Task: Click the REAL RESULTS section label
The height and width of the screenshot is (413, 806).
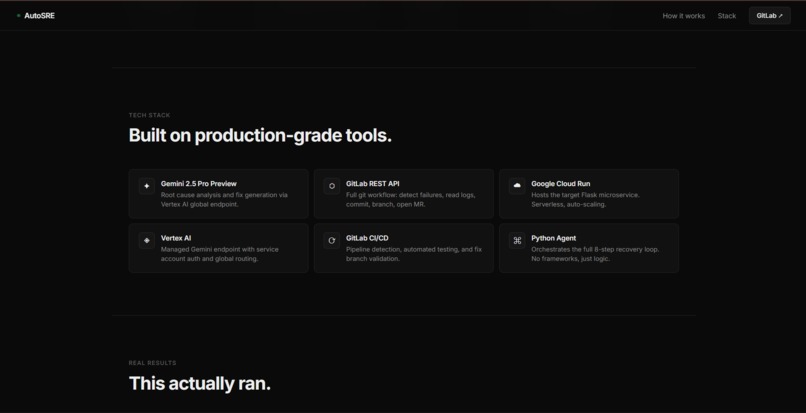Action: [x=152, y=363]
